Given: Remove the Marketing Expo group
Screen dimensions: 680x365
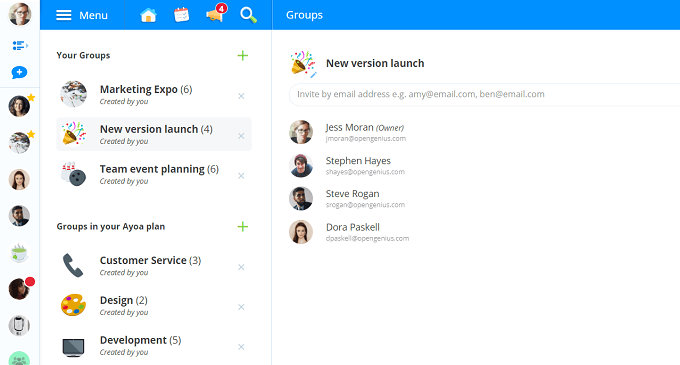Looking at the screenshot, I should [241, 96].
